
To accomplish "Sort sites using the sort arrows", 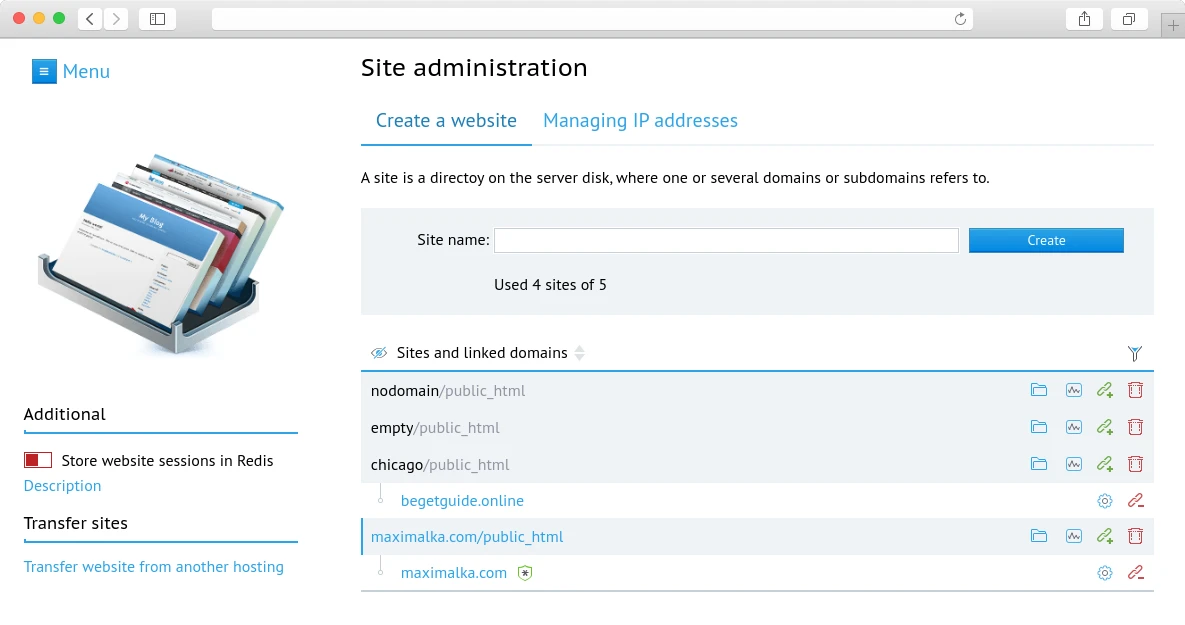I will (x=582, y=353).
